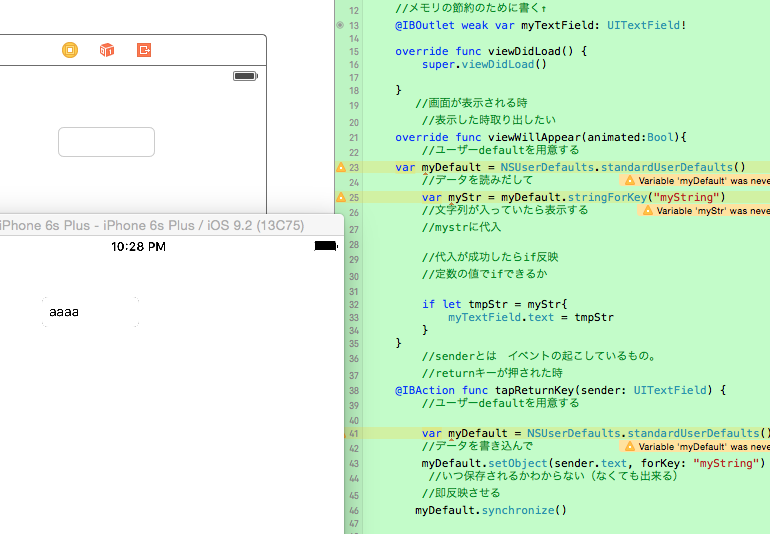The image size is (770, 534).
Task: Click the warning triangle in gutter at line 23
Action: (341, 168)
